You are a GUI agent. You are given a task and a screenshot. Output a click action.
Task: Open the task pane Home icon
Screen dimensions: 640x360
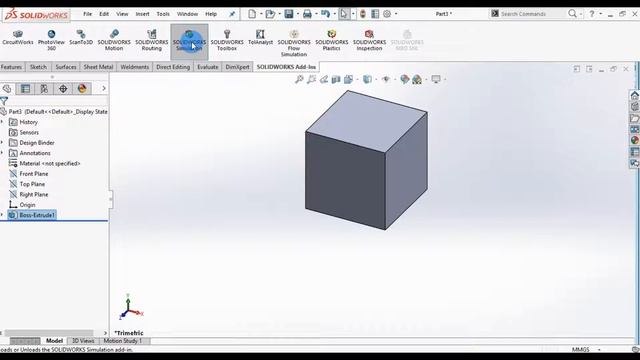click(635, 96)
